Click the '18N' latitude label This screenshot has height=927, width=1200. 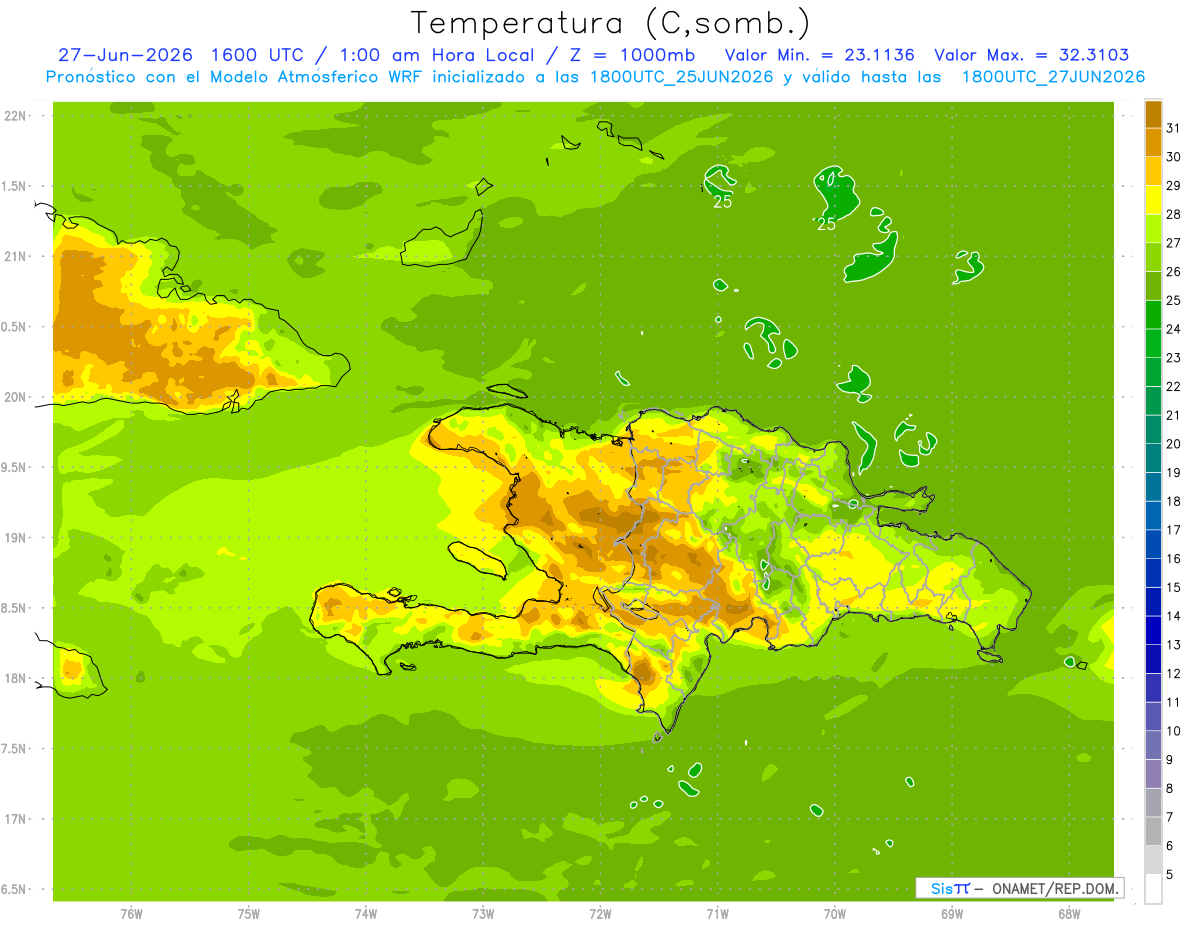[x=15, y=678]
